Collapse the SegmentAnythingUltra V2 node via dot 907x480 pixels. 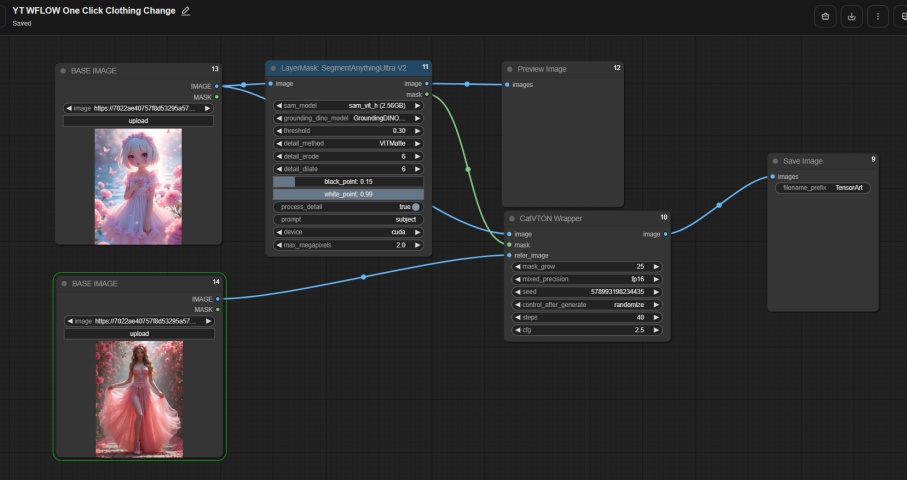coord(273,68)
